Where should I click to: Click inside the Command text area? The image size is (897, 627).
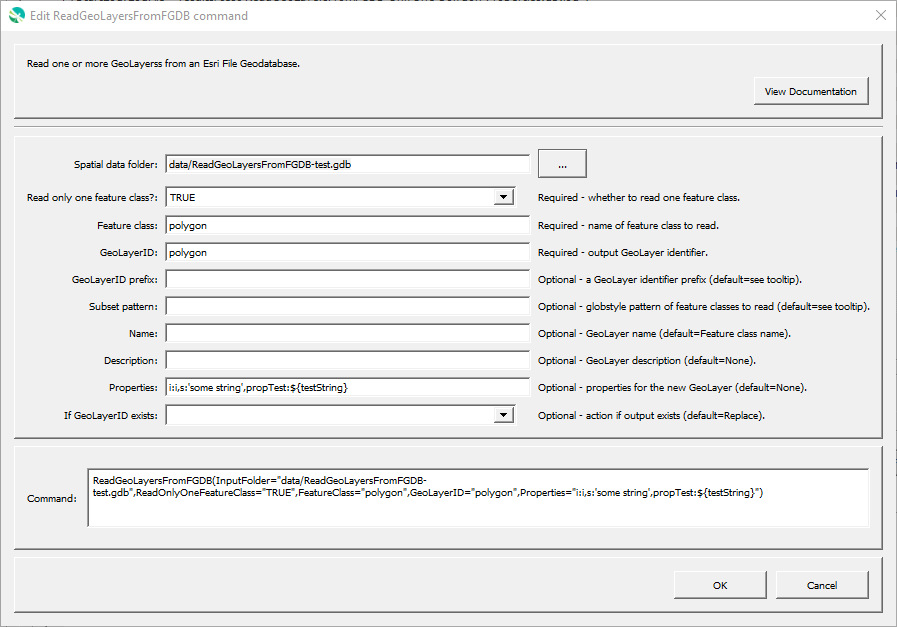coord(478,498)
